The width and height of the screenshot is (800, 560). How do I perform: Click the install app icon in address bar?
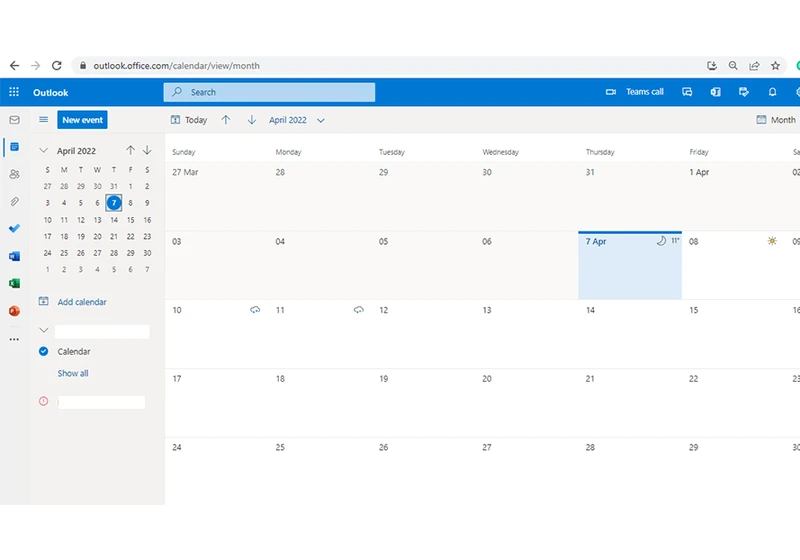[712, 65]
